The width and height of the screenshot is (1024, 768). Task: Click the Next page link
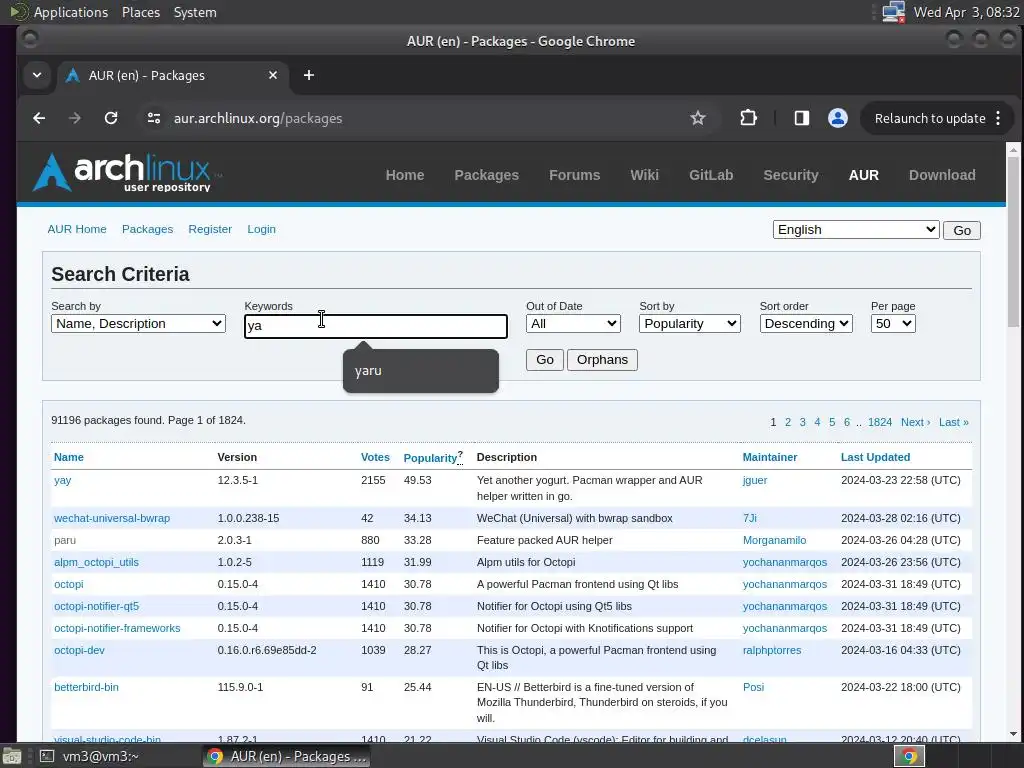(916, 423)
